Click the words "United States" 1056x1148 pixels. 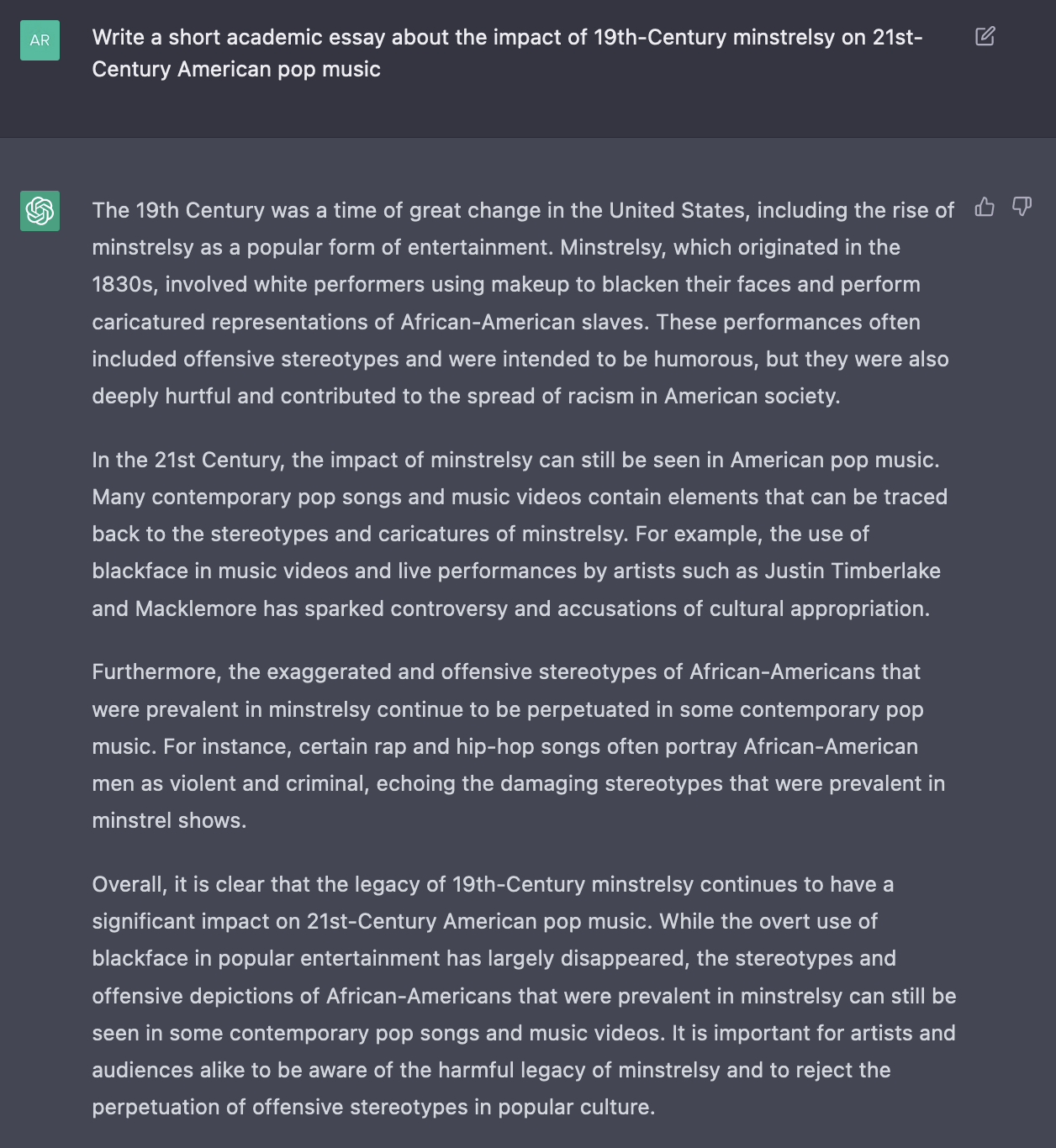click(678, 211)
